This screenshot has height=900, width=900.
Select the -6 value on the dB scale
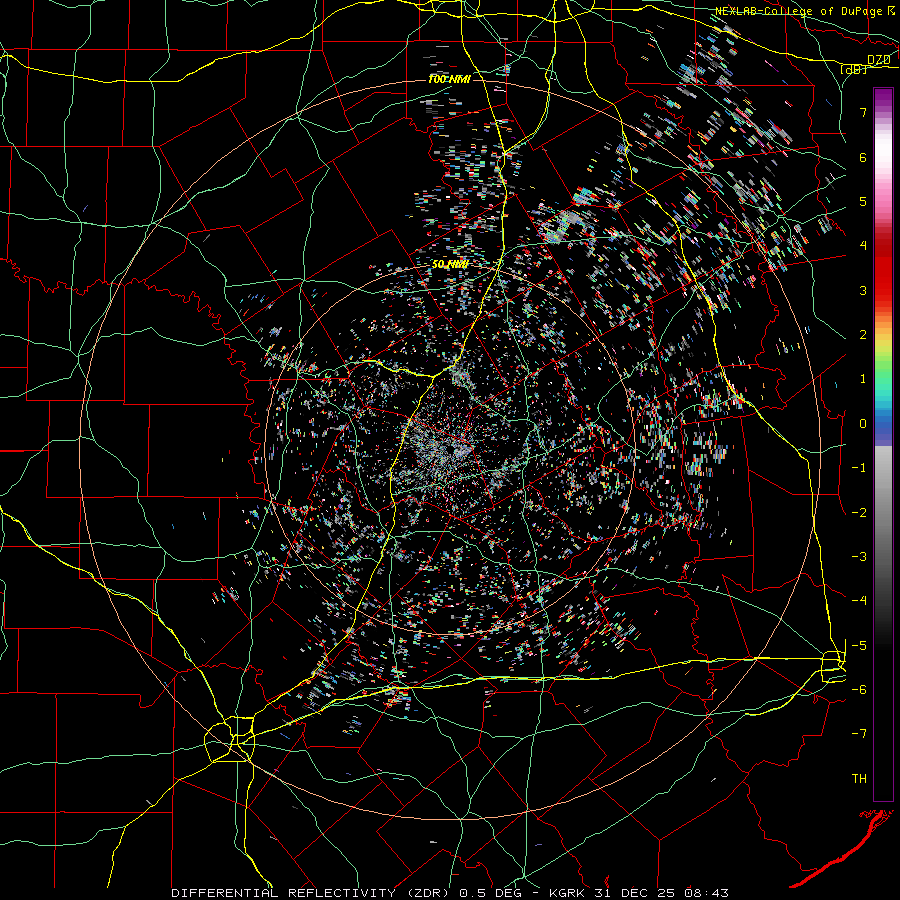[x=859, y=690]
